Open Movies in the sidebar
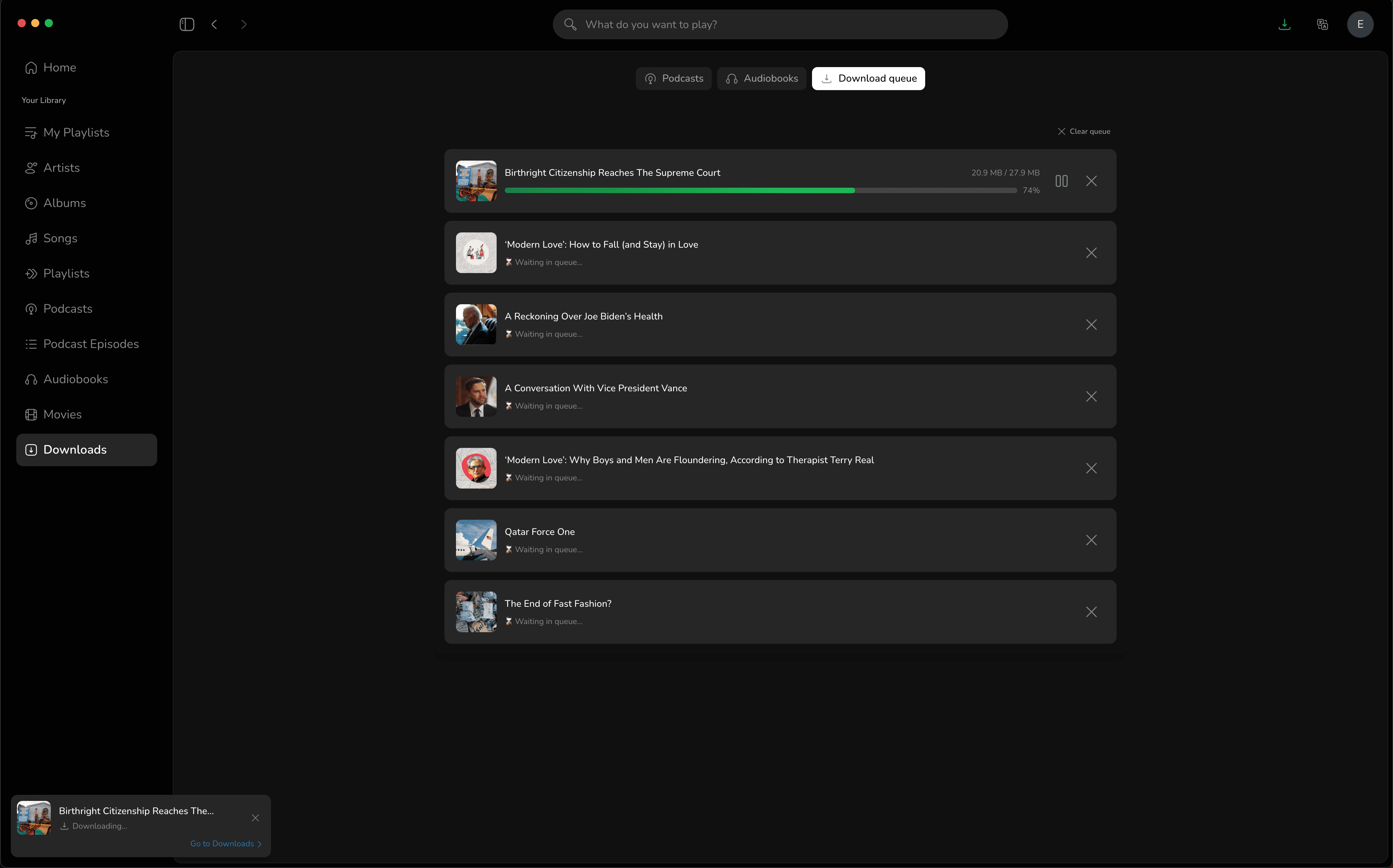 click(86, 414)
